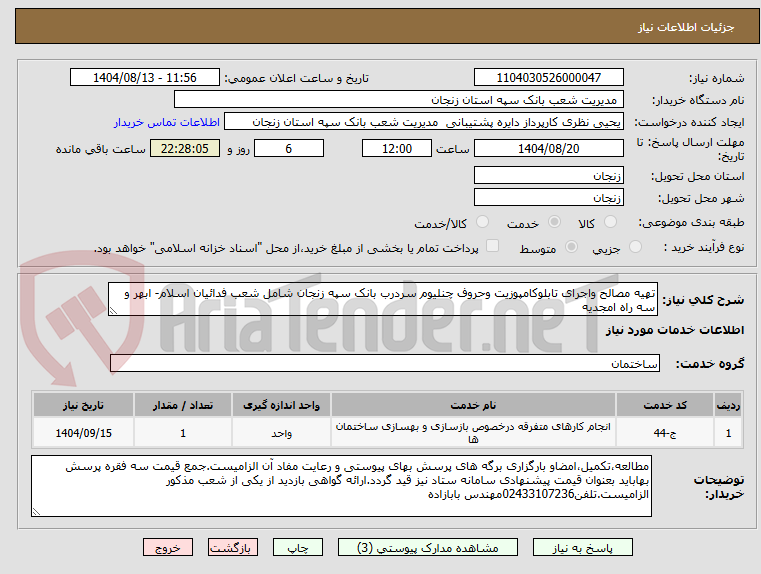Click the ردیف column header

728,405
